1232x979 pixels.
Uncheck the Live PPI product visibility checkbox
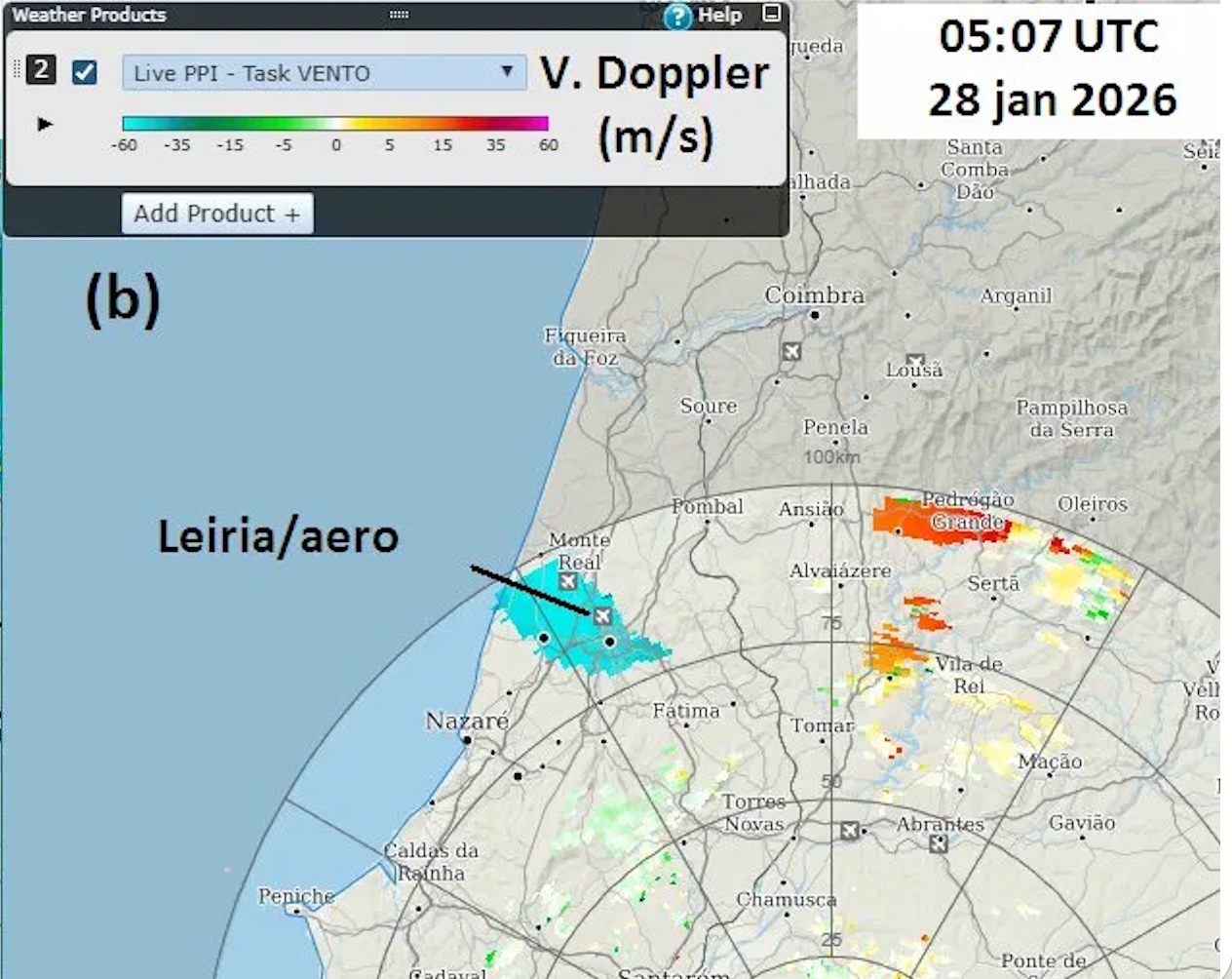(85, 72)
